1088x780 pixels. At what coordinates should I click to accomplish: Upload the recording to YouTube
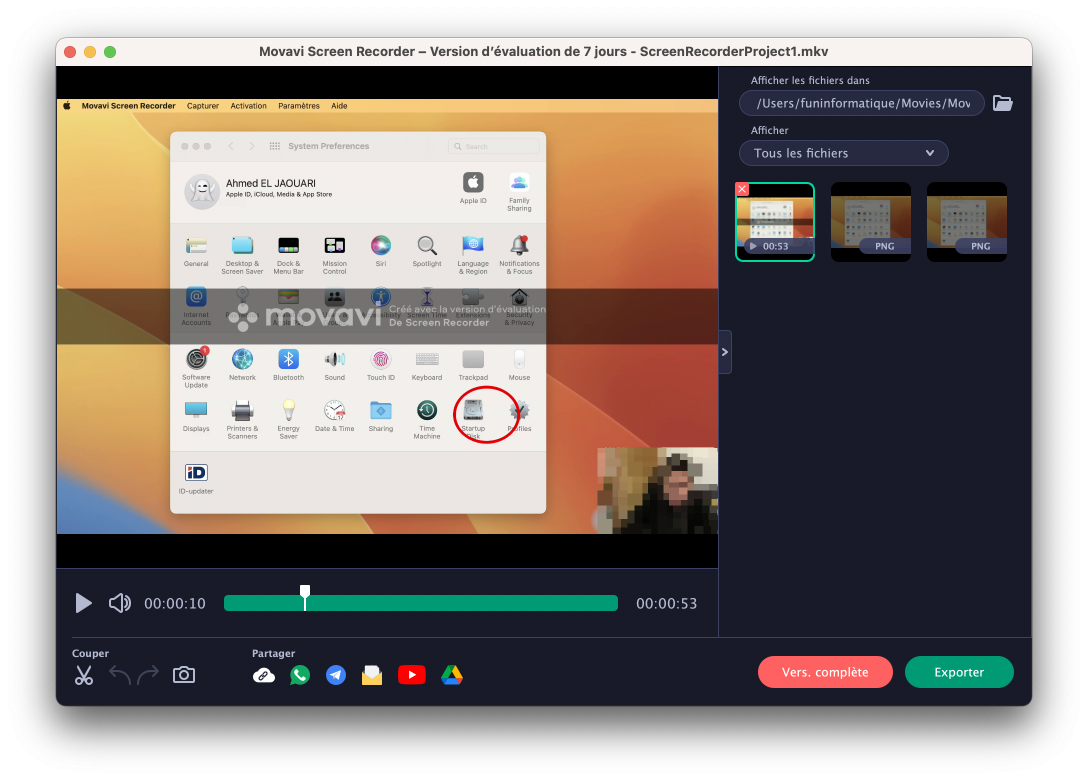tap(411, 675)
